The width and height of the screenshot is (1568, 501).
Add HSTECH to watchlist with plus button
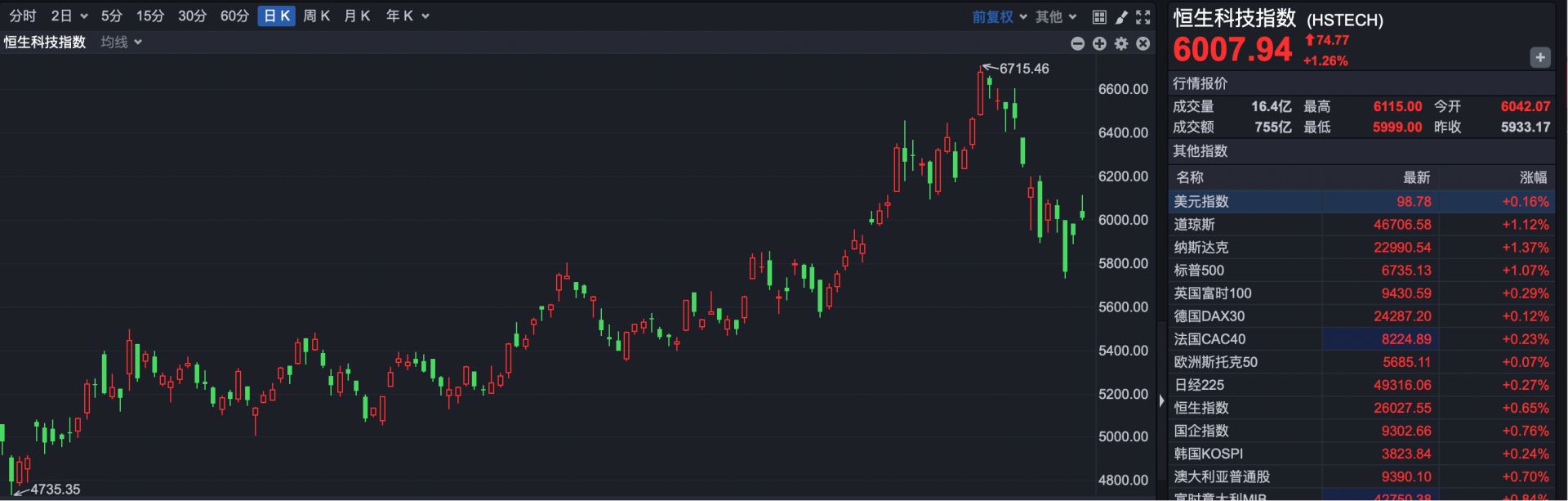(x=1539, y=57)
